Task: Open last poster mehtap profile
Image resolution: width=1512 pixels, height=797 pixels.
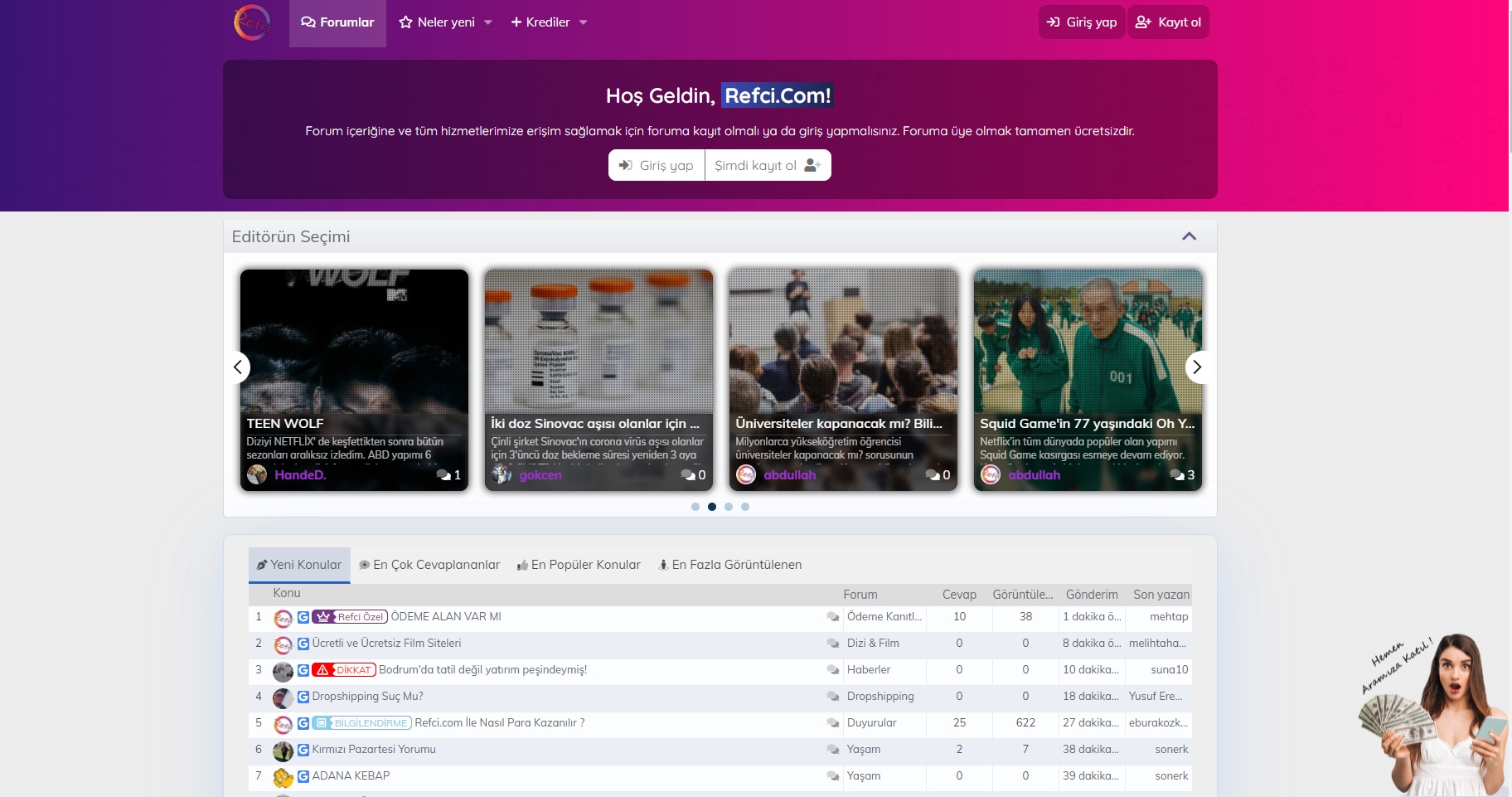Action: click(1169, 616)
